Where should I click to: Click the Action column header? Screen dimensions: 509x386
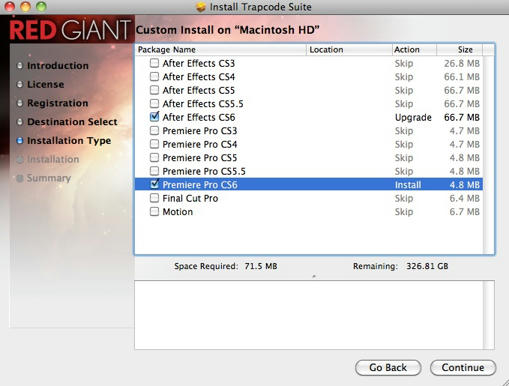click(414, 50)
